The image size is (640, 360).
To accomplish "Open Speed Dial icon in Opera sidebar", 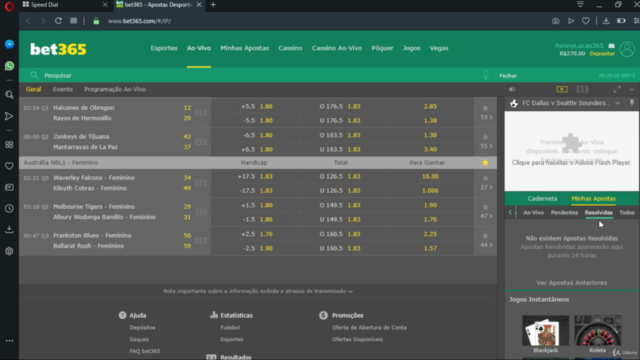I will [9, 145].
